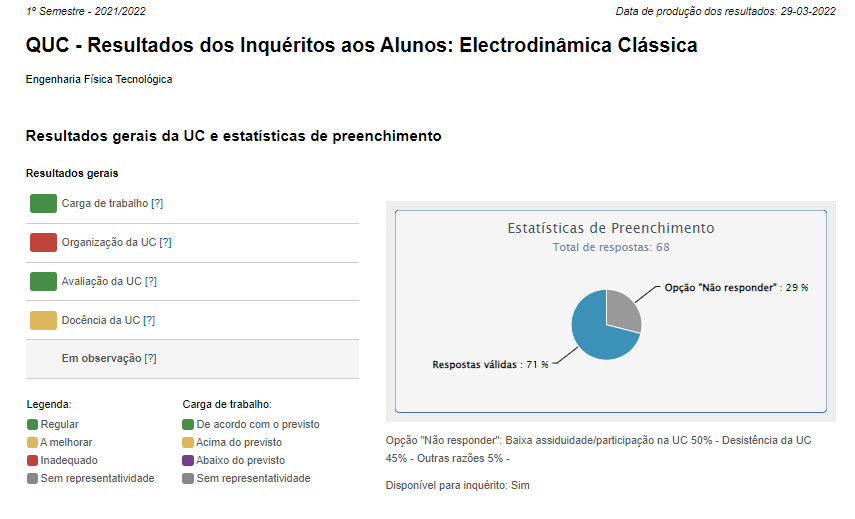Click the green De acordo com o previsto icon
The height and width of the screenshot is (519, 855).
point(189,425)
